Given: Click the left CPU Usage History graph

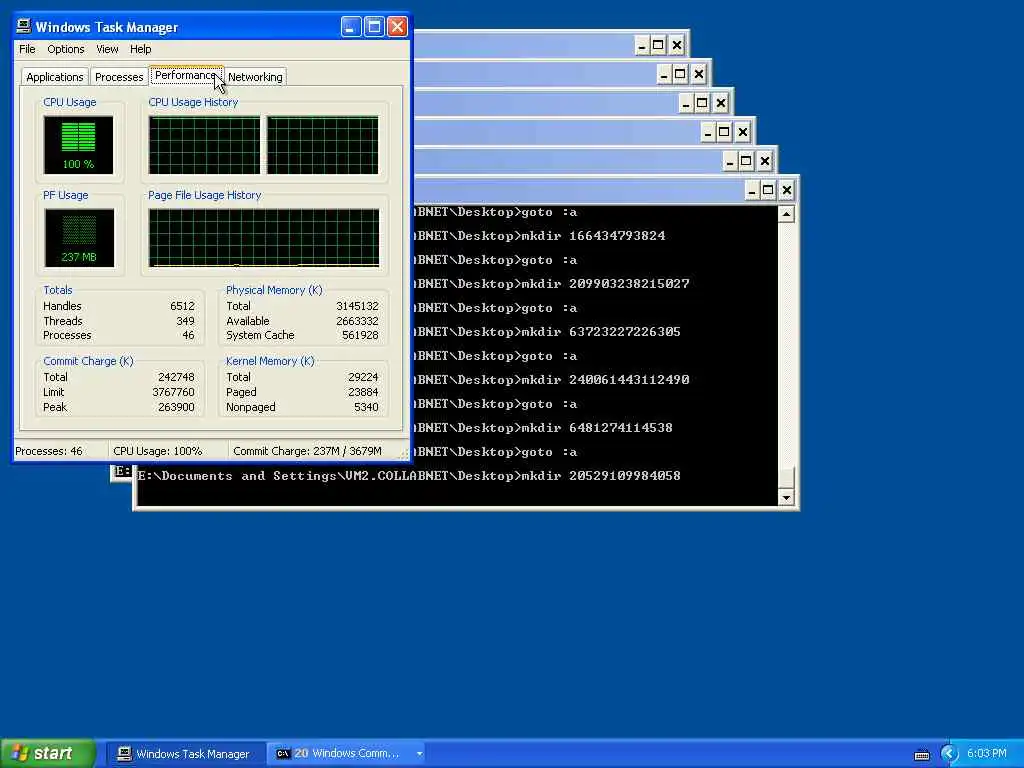Looking at the screenshot, I should 204,145.
